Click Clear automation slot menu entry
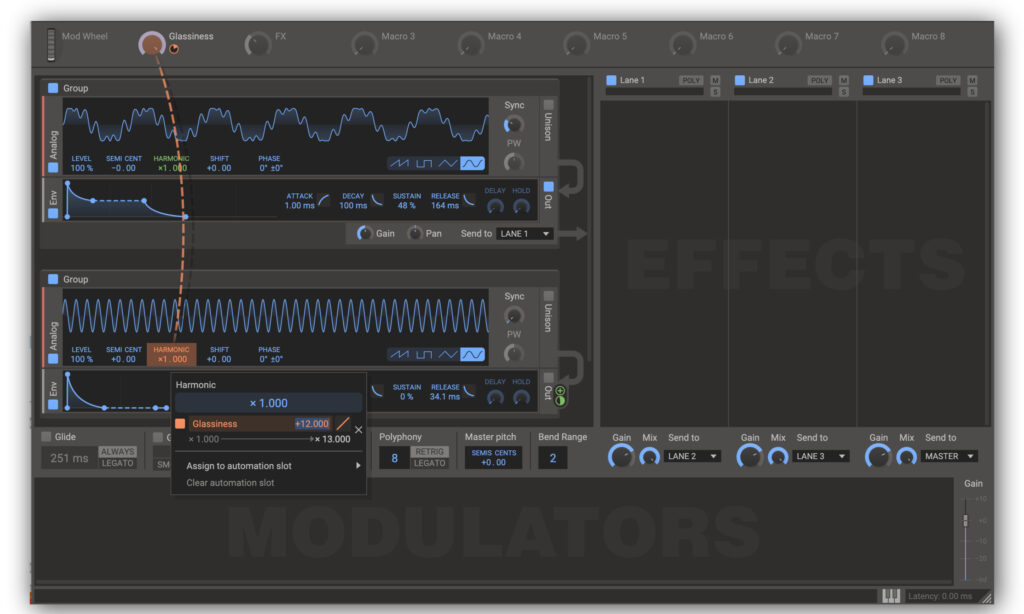 [x=230, y=483]
